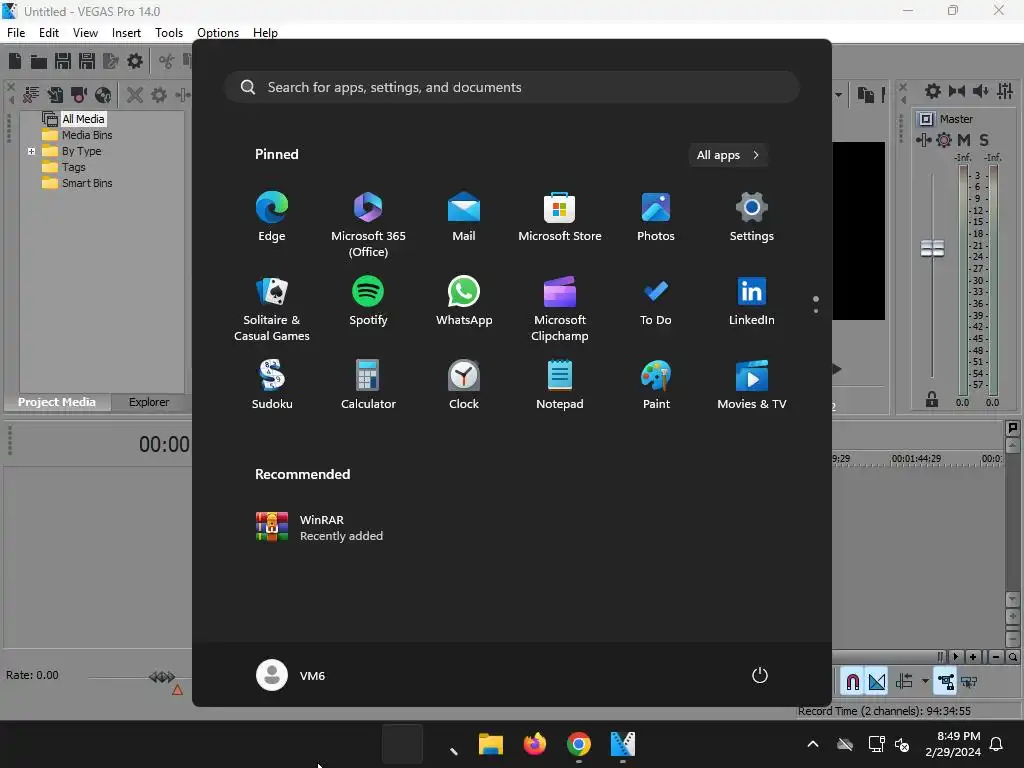Open the LinkedIn pinned app
1024x768 pixels.
752,300
